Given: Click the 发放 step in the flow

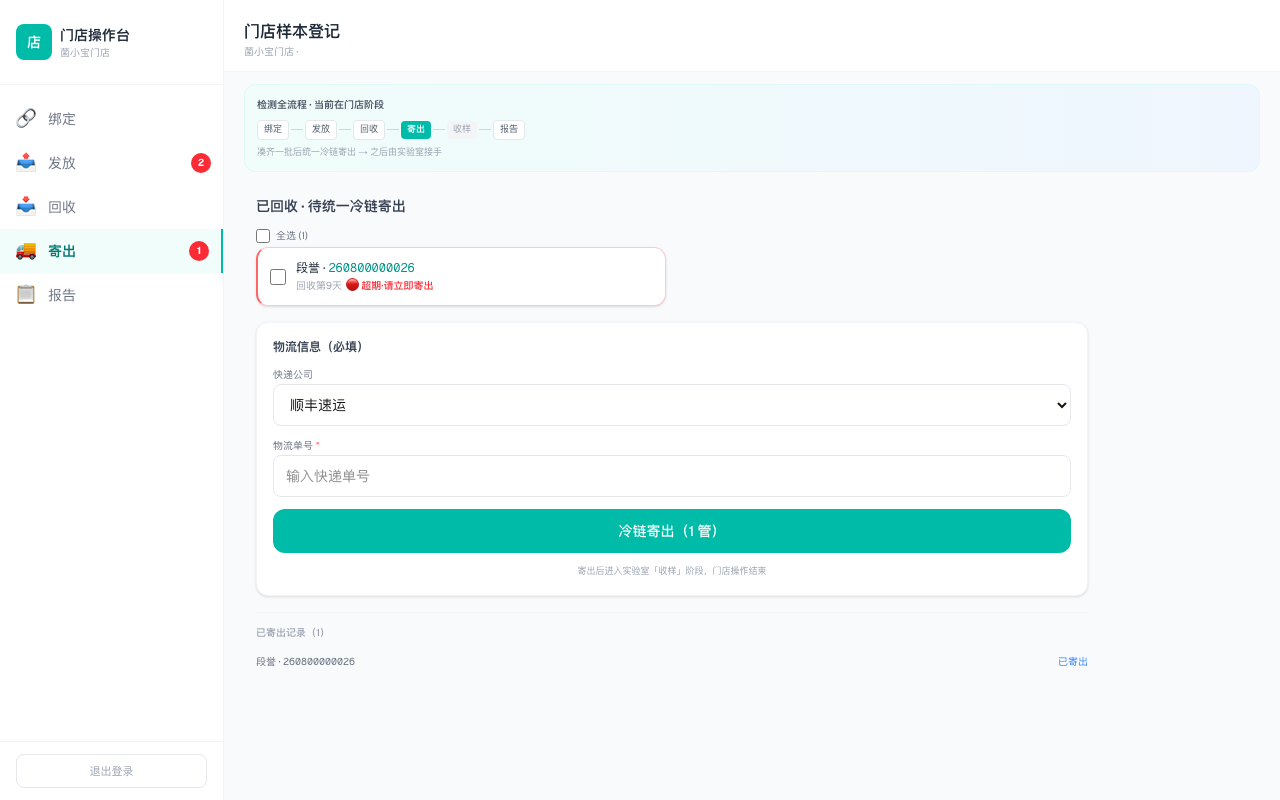Looking at the screenshot, I should pyautogui.click(x=321, y=129).
